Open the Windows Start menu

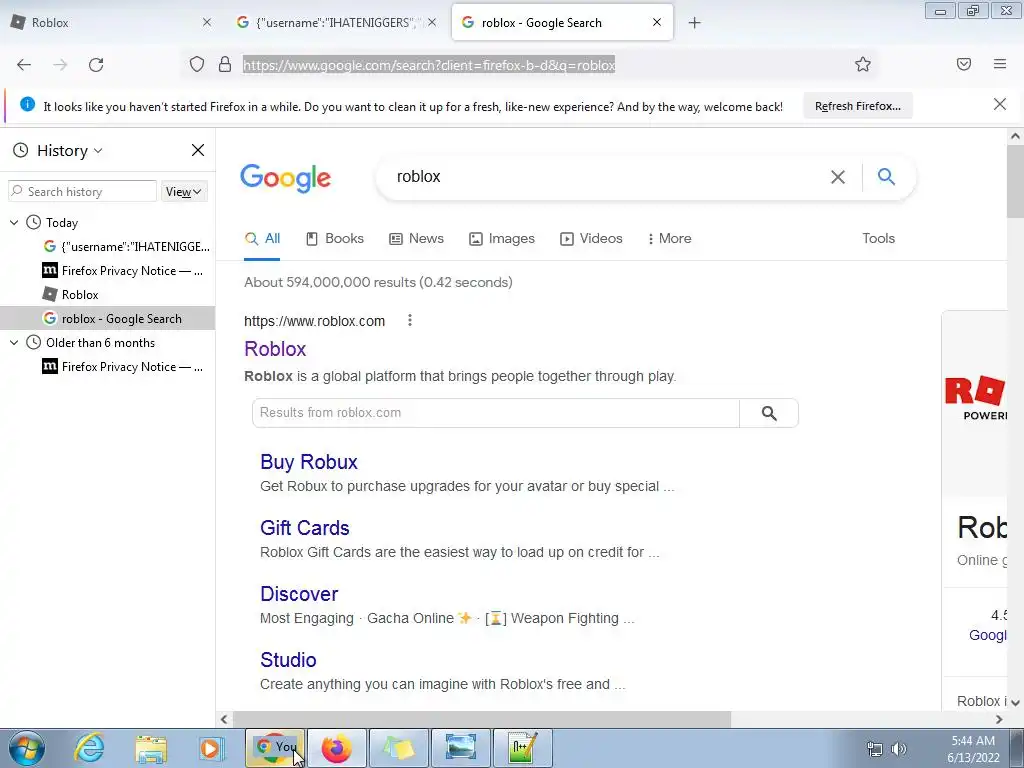coord(27,748)
